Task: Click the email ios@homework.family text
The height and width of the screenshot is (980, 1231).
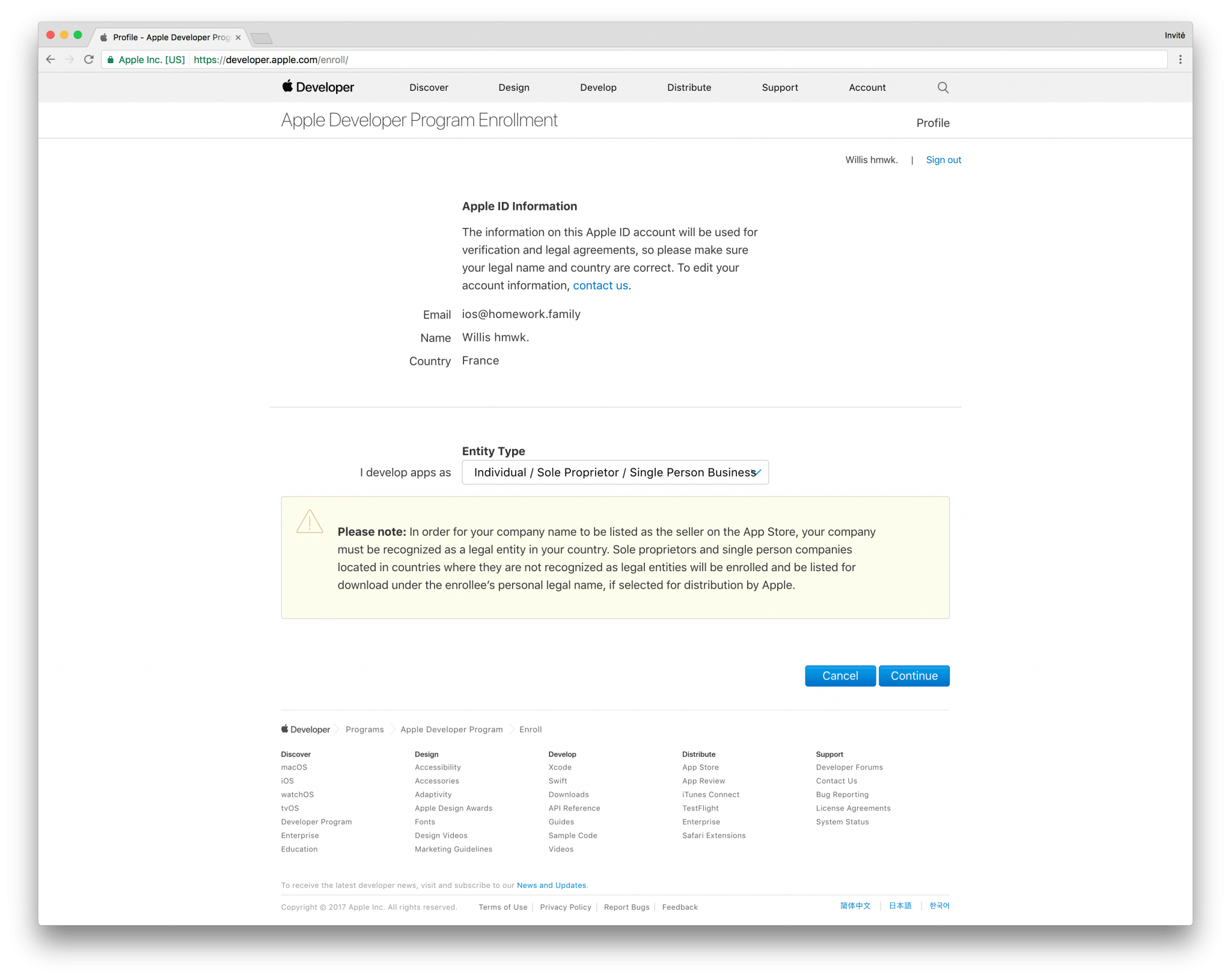Action: point(521,314)
